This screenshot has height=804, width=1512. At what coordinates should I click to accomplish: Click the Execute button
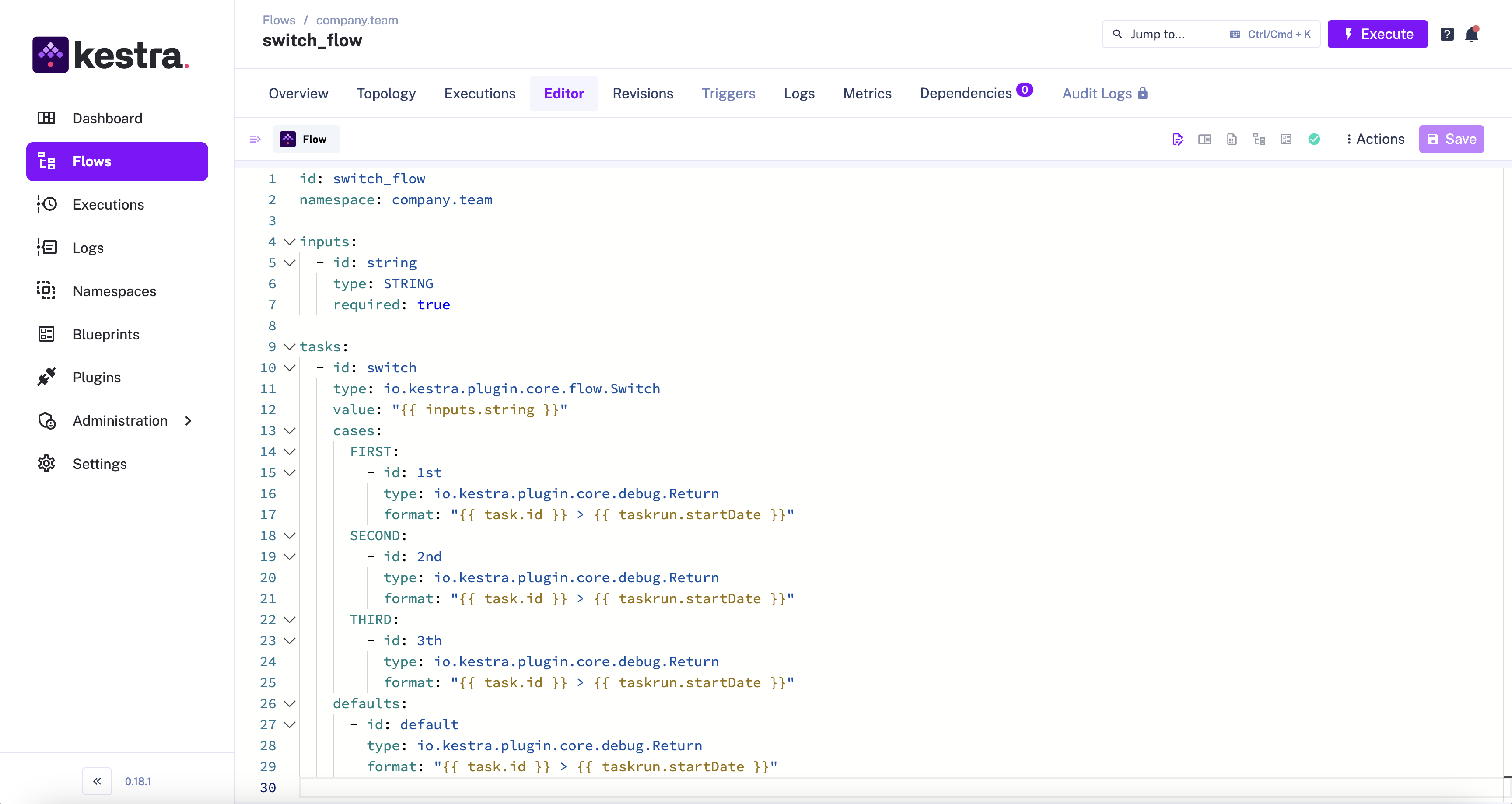click(x=1377, y=34)
